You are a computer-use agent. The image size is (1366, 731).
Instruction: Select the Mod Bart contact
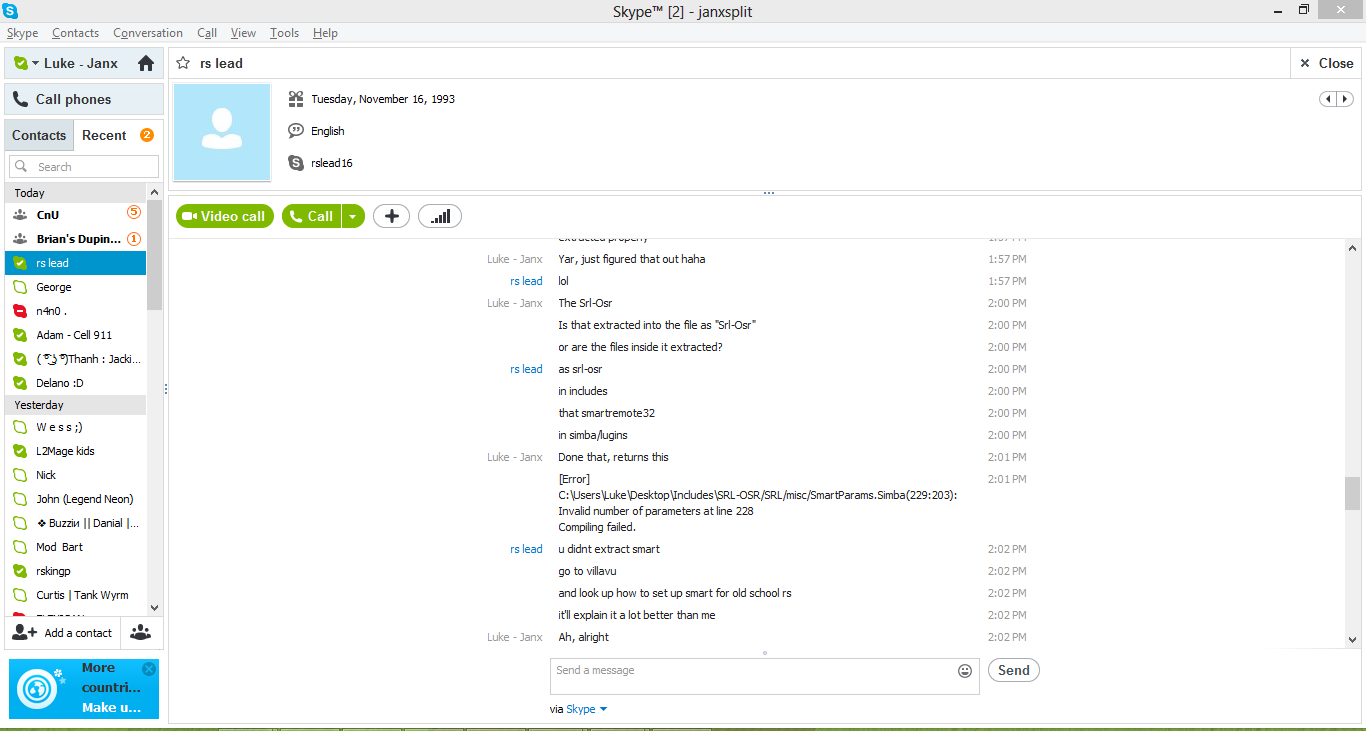[75, 547]
